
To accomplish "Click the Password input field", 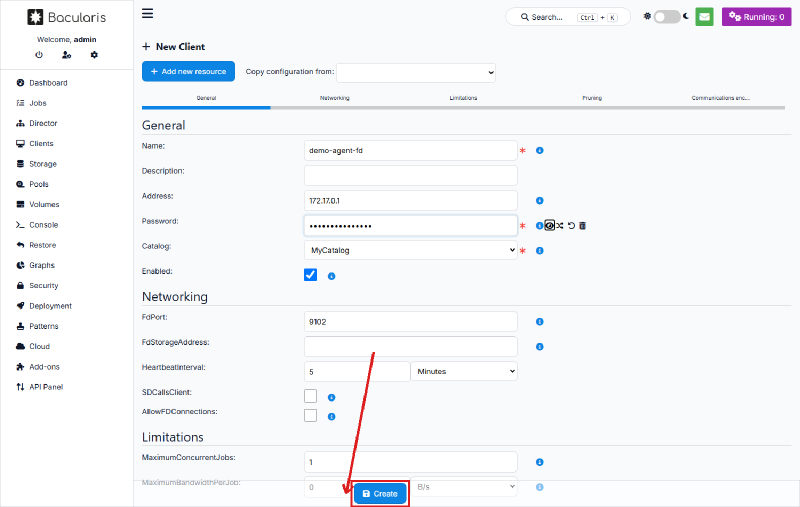I will (411, 225).
